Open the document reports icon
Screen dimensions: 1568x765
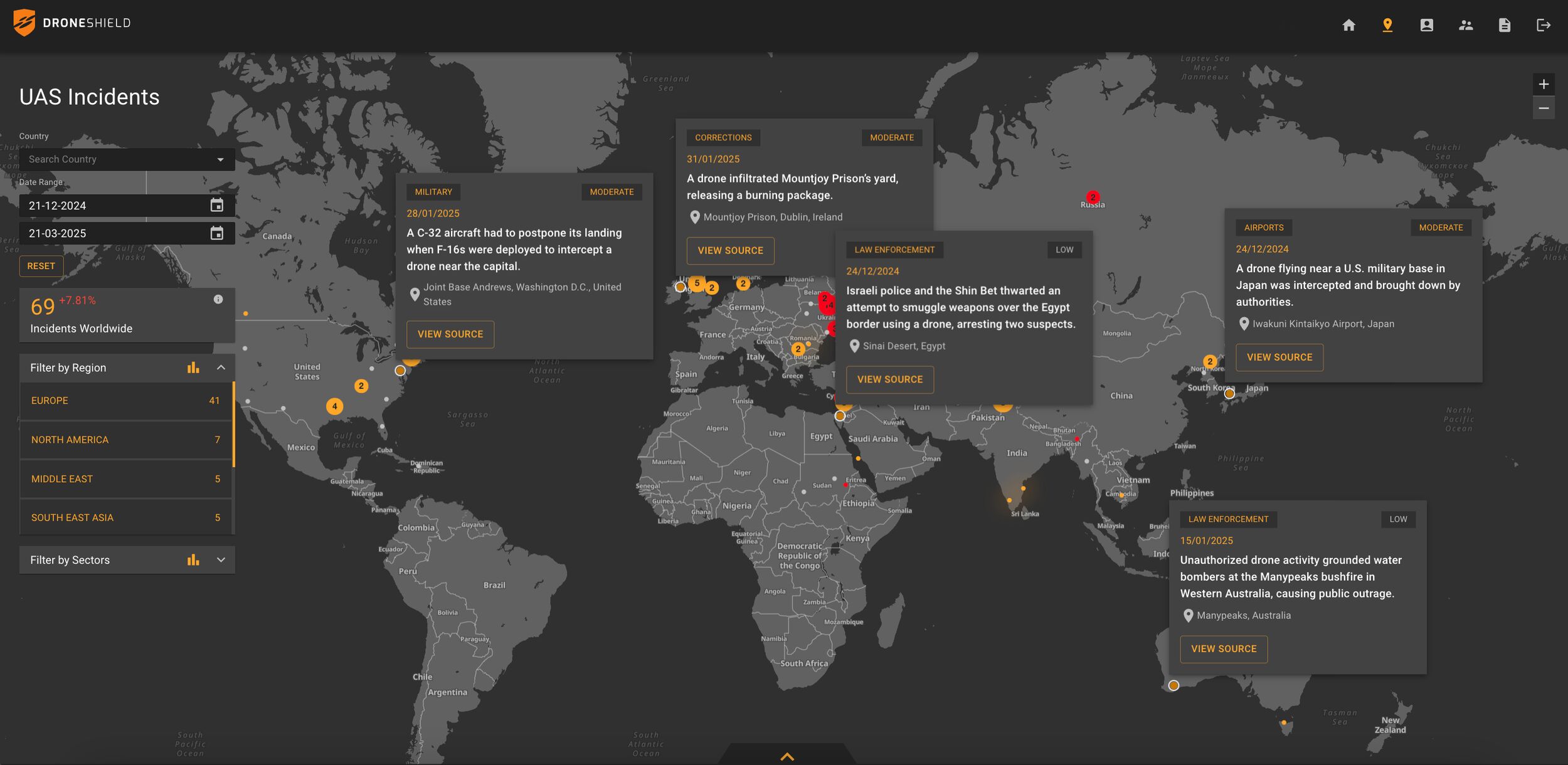tap(1505, 25)
